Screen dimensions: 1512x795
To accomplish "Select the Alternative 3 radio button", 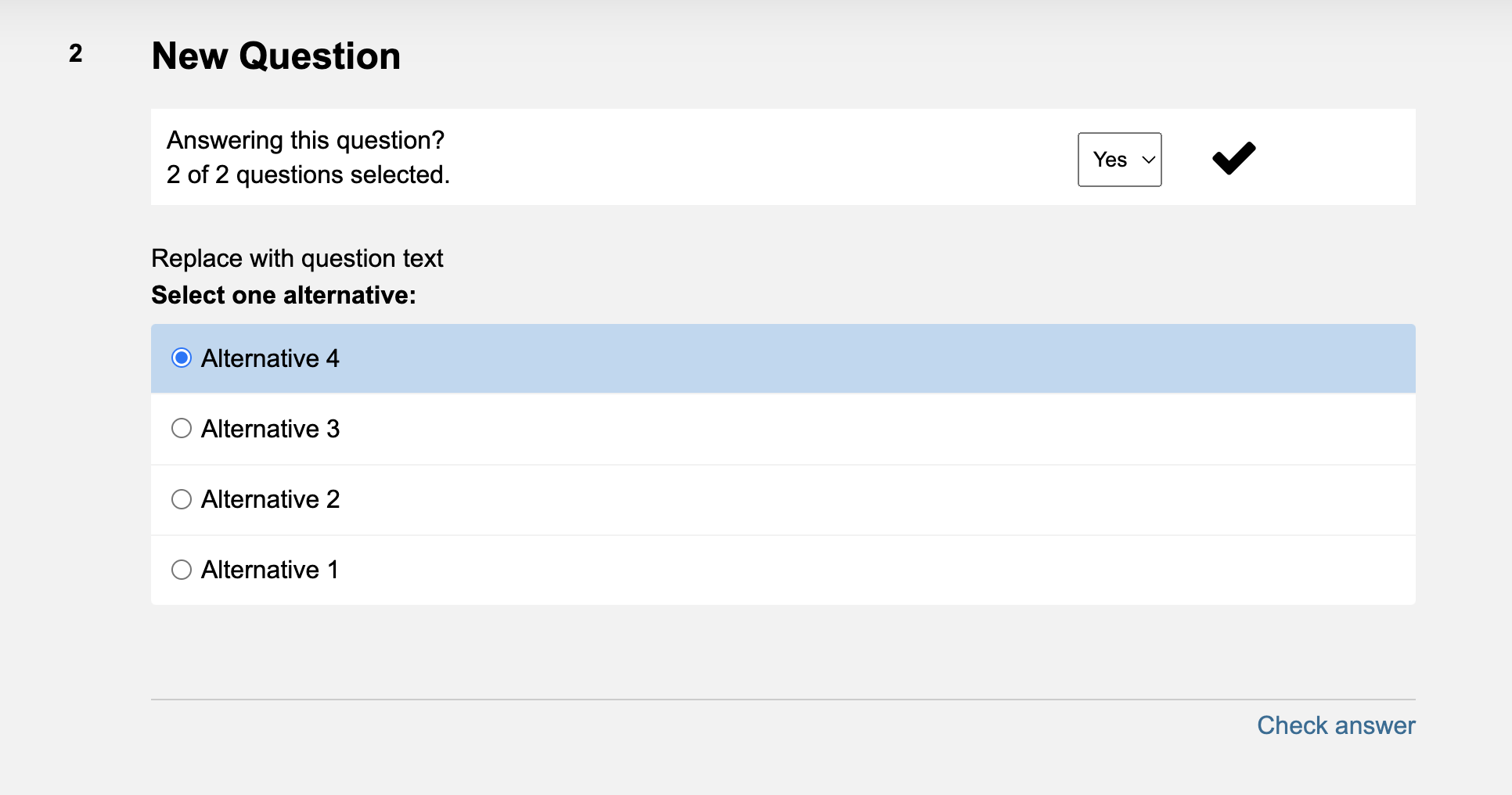I will [182, 429].
